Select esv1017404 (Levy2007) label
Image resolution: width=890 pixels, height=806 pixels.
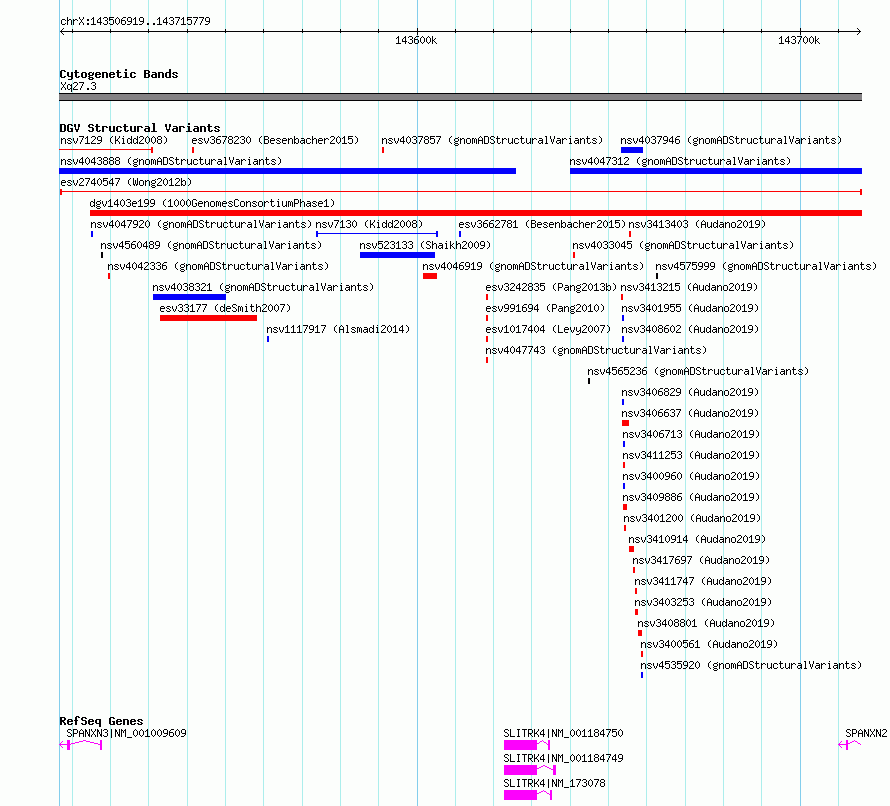point(548,329)
